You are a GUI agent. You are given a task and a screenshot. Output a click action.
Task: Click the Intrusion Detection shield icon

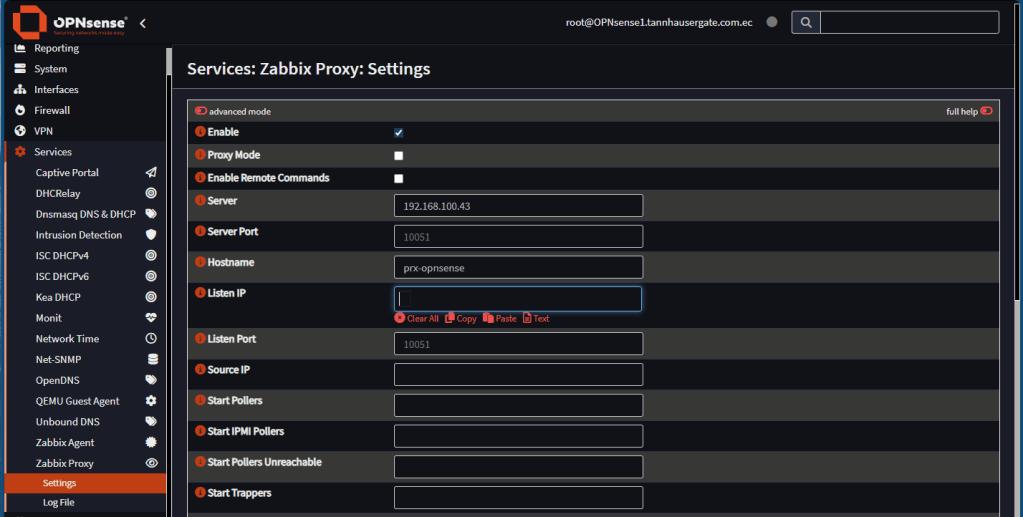pyautogui.click(x=151, y=235)
